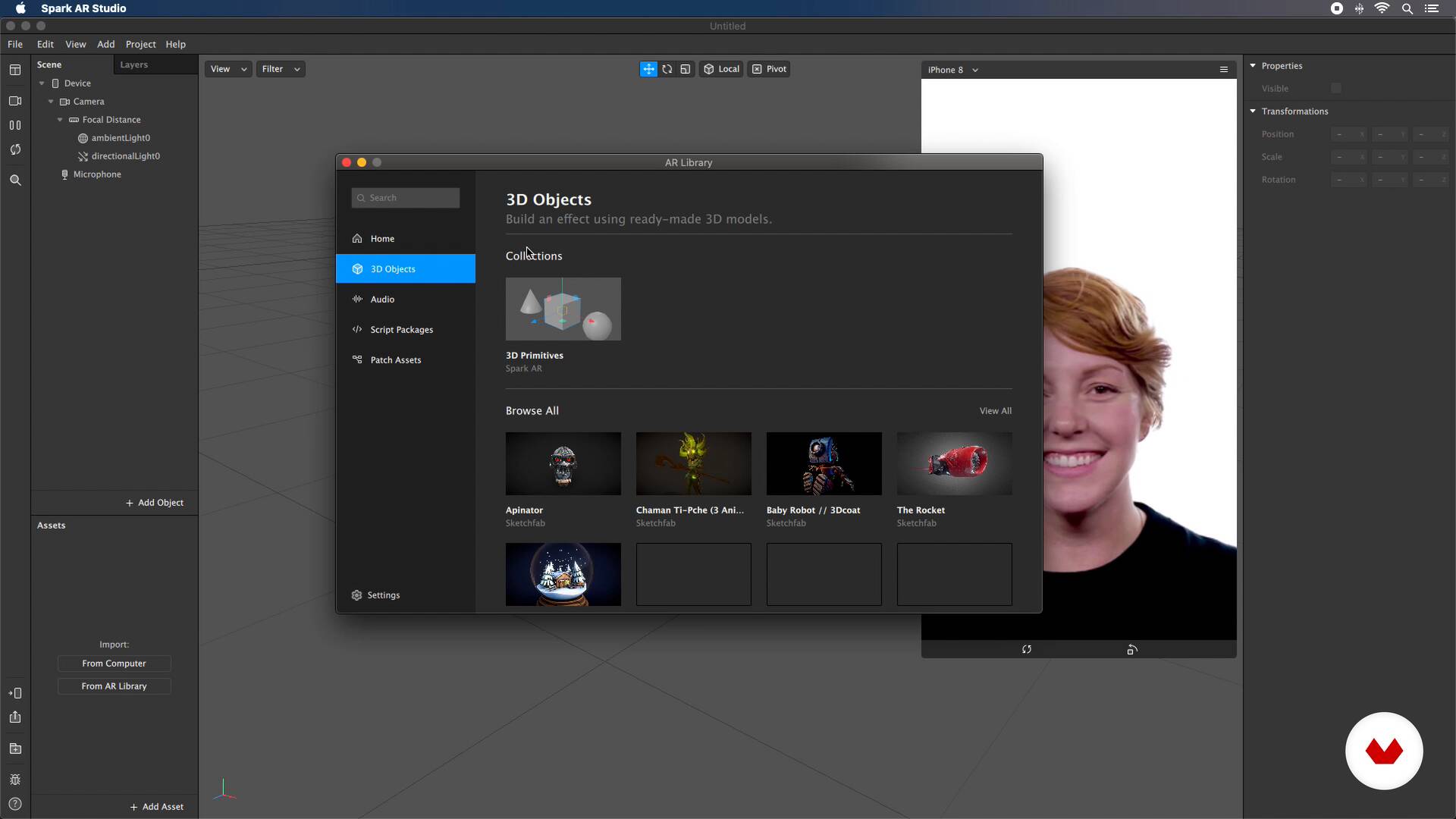
Task: Select the Rotate manipulator tool
Action: (667, 69)
